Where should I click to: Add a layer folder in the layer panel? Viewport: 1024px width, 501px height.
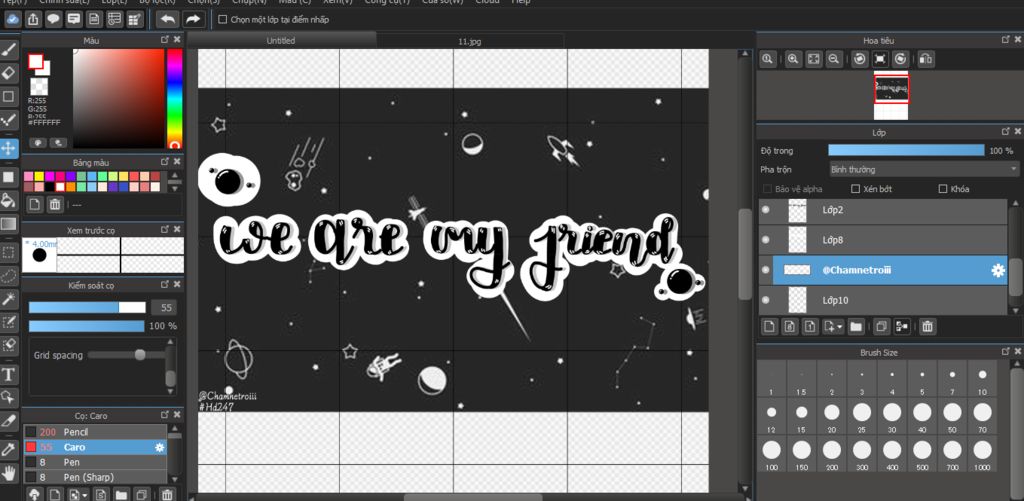pyautogui.click(x=856, y=327)
